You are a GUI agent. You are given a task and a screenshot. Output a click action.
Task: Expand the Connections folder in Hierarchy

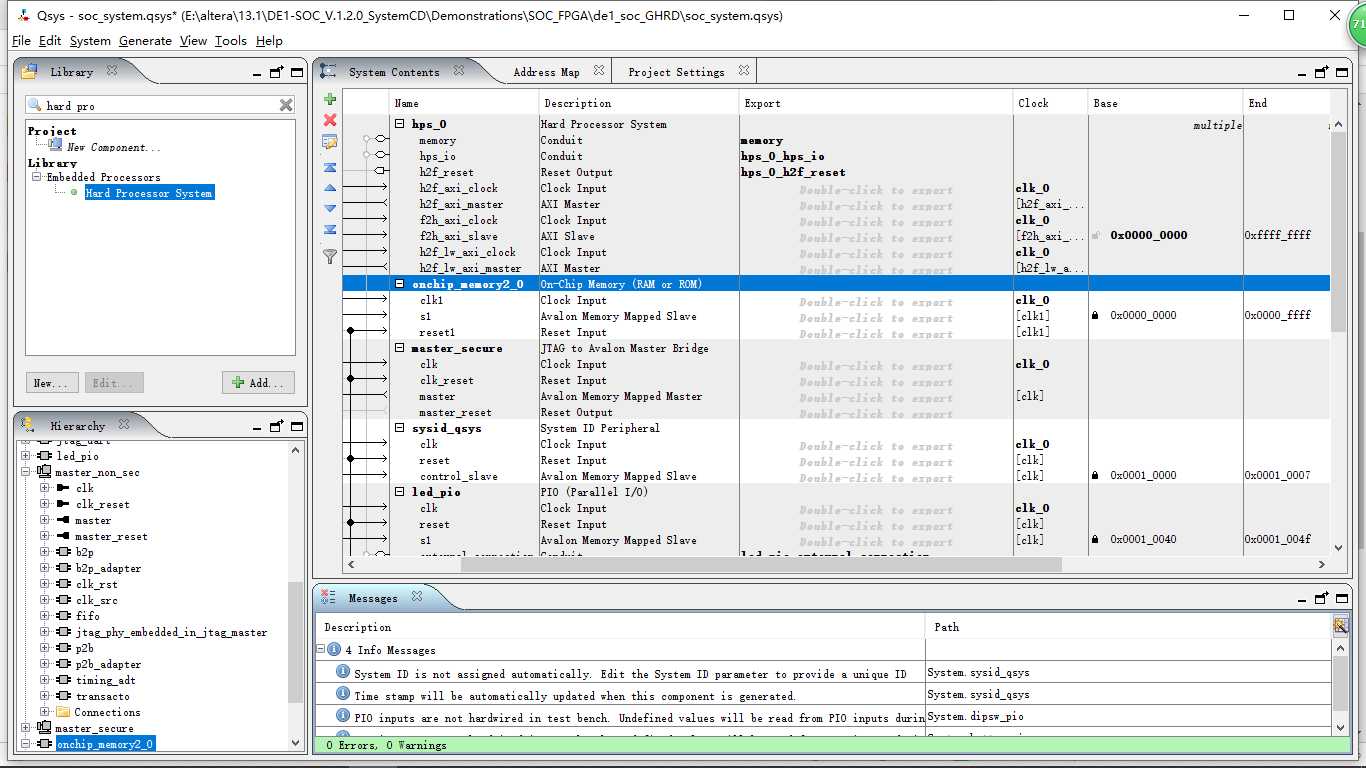click(45, 712)
